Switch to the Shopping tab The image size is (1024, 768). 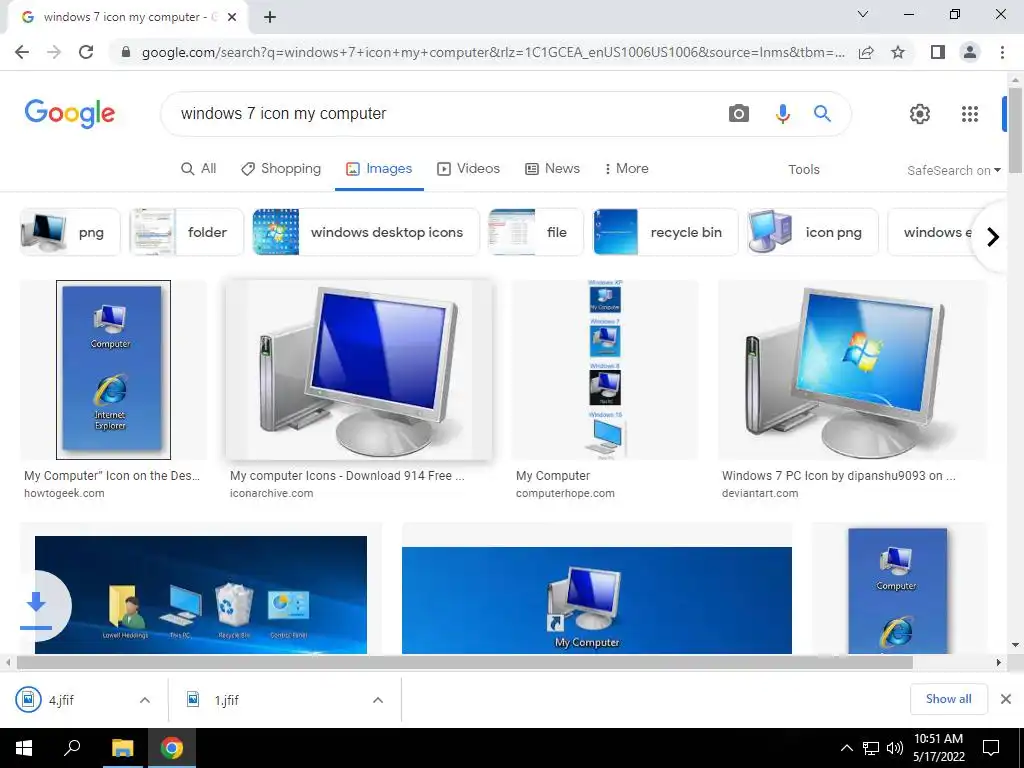(281, 168)
